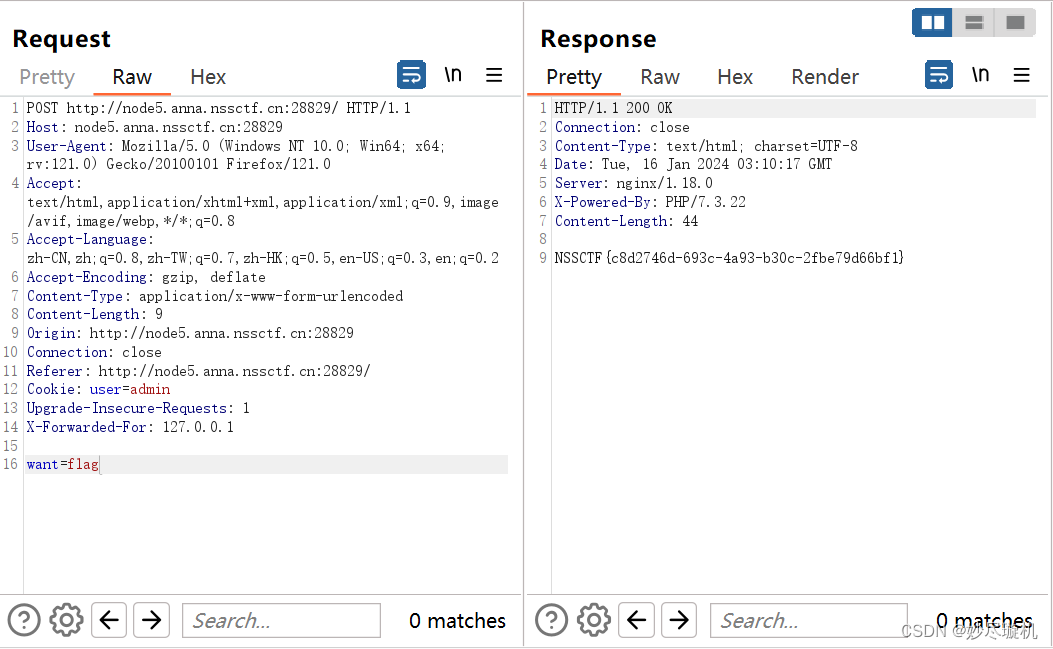Select side-by-side layout view icon
The image size is (1053, 649).
(932, 23)
